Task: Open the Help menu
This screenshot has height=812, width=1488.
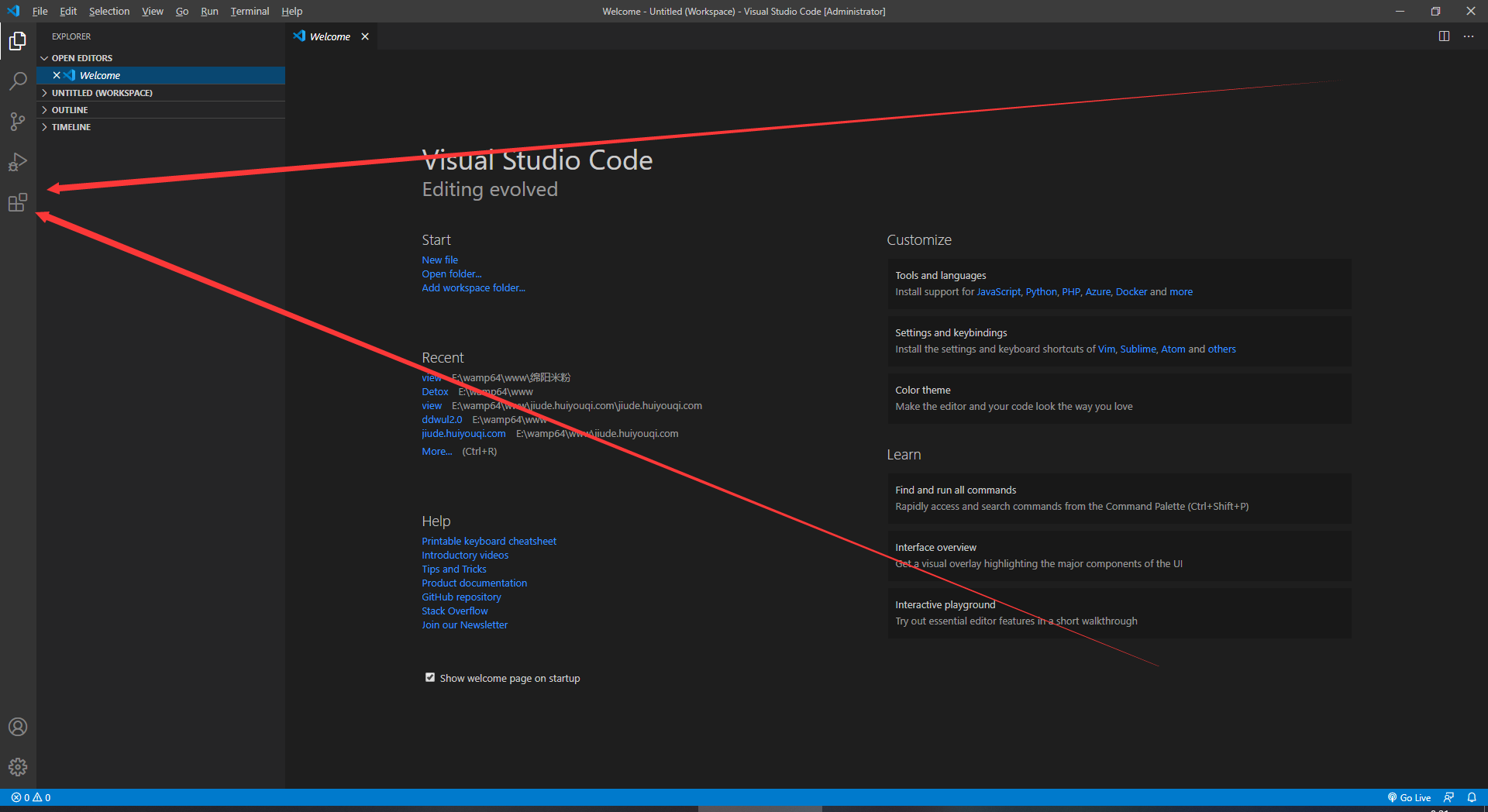Action: (292, 11)
